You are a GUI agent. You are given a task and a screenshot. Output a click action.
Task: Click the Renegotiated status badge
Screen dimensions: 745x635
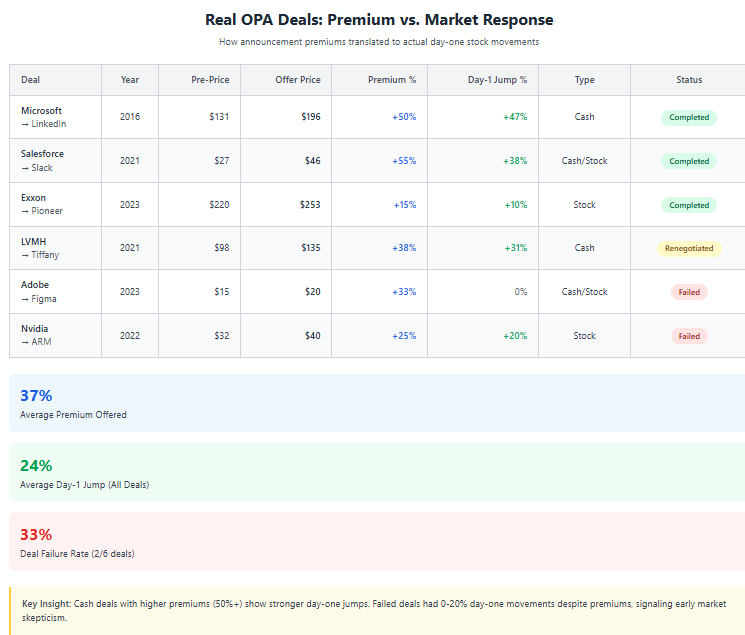click(x=689, y=248)
